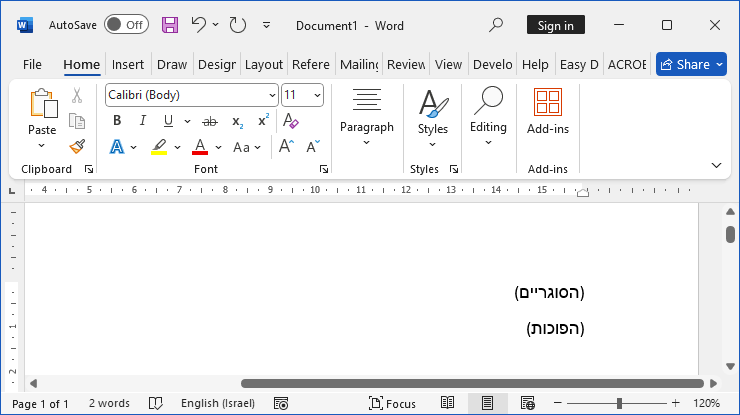
Task: Click the zoom slider handle
Action: tap(619, 403)
